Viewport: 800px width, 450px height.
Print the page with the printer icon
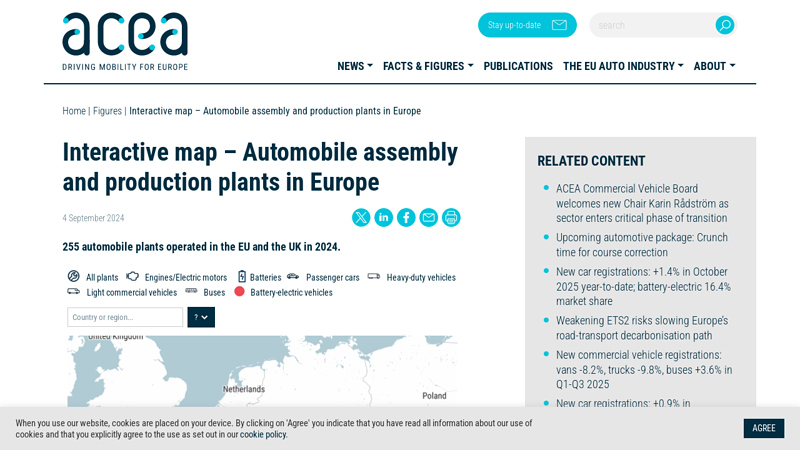click(x=451, y=218)
